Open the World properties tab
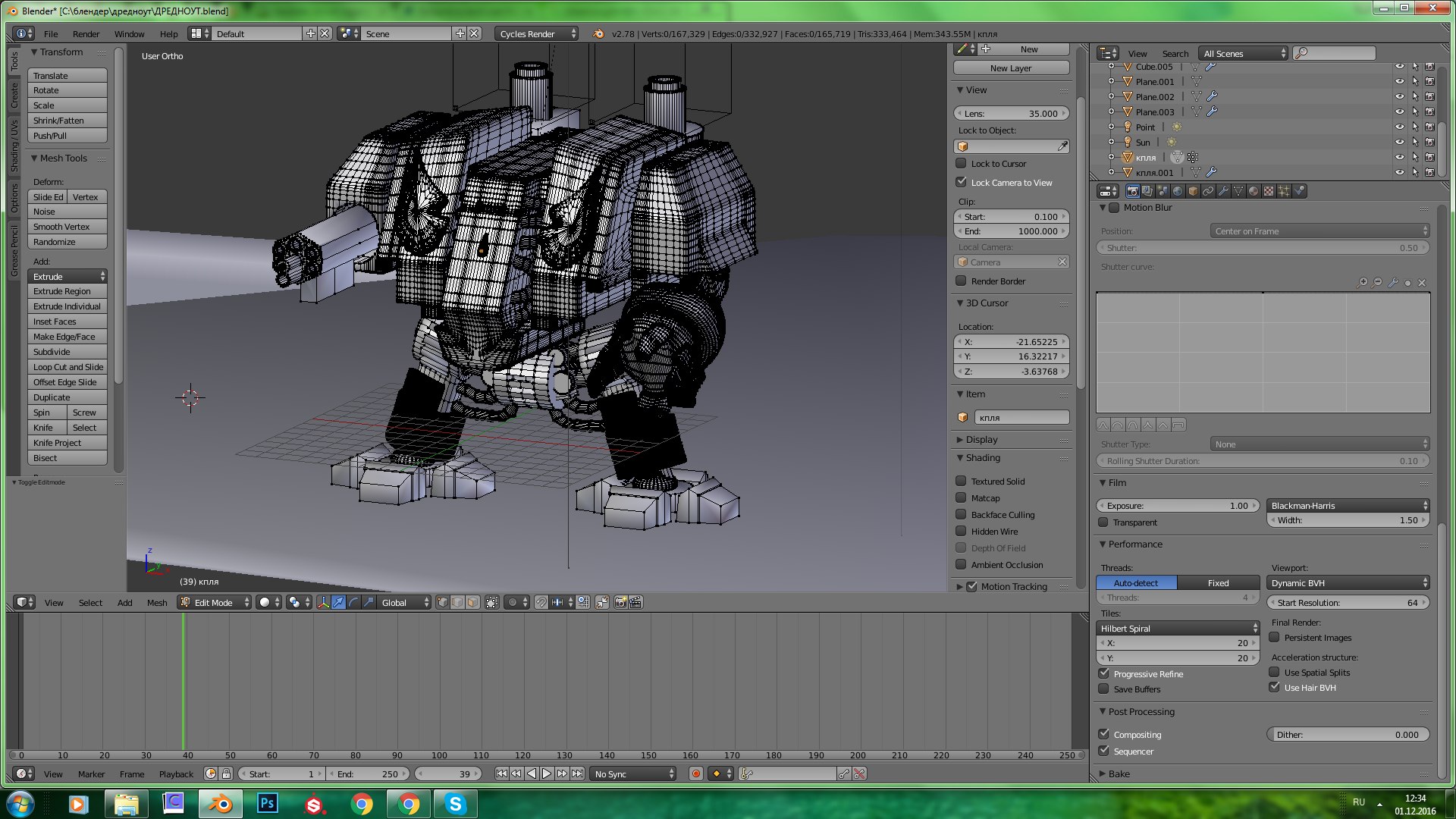Screen dimensions: 1456x819 point(1178,191)
